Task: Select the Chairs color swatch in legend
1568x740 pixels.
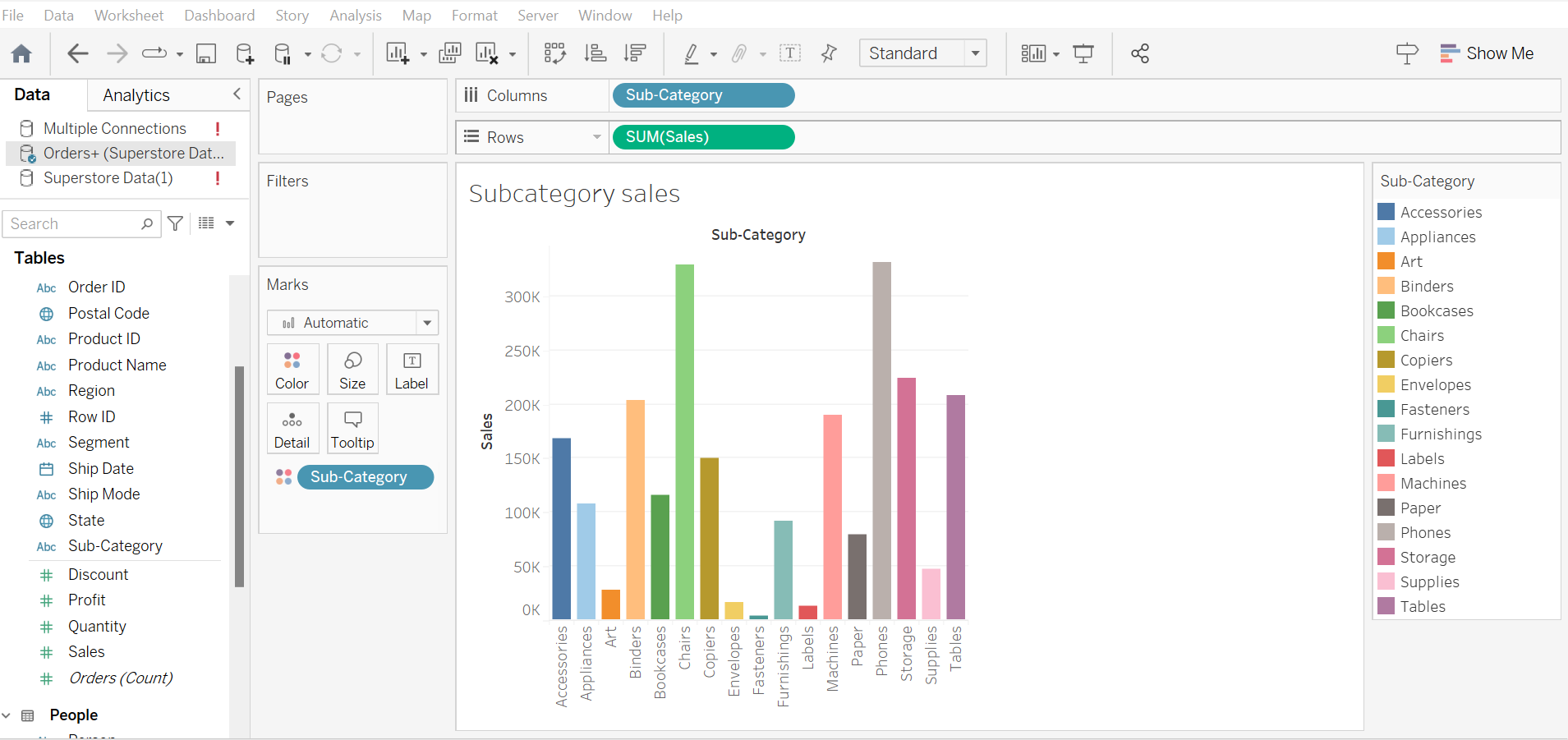Action: (1385, 335)
